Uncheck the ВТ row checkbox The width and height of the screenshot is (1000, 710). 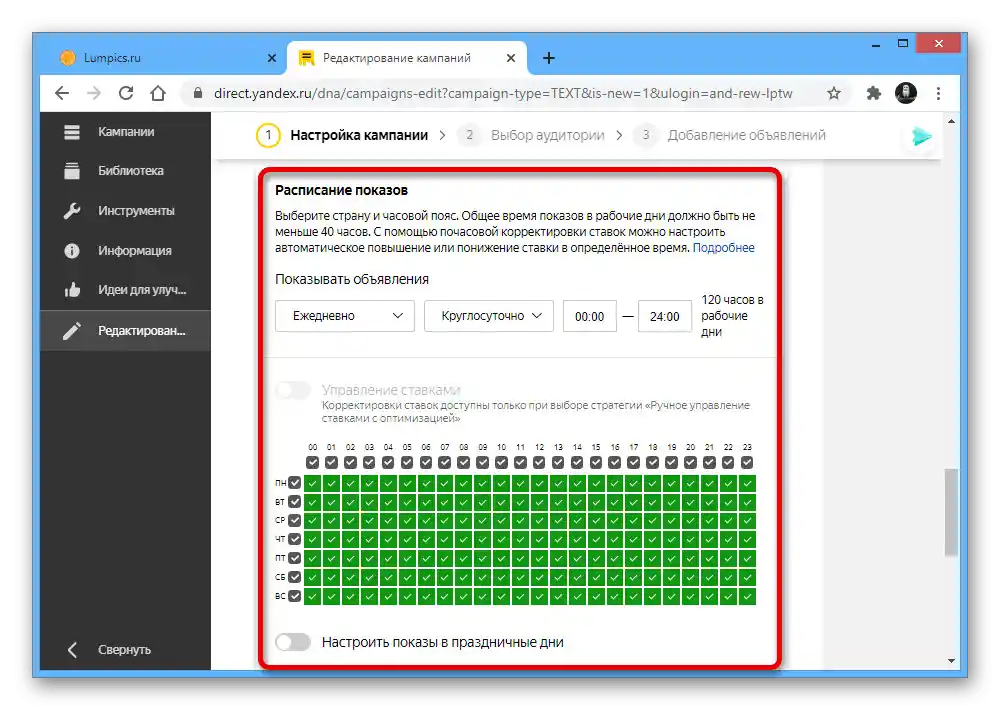pos(295,502)
